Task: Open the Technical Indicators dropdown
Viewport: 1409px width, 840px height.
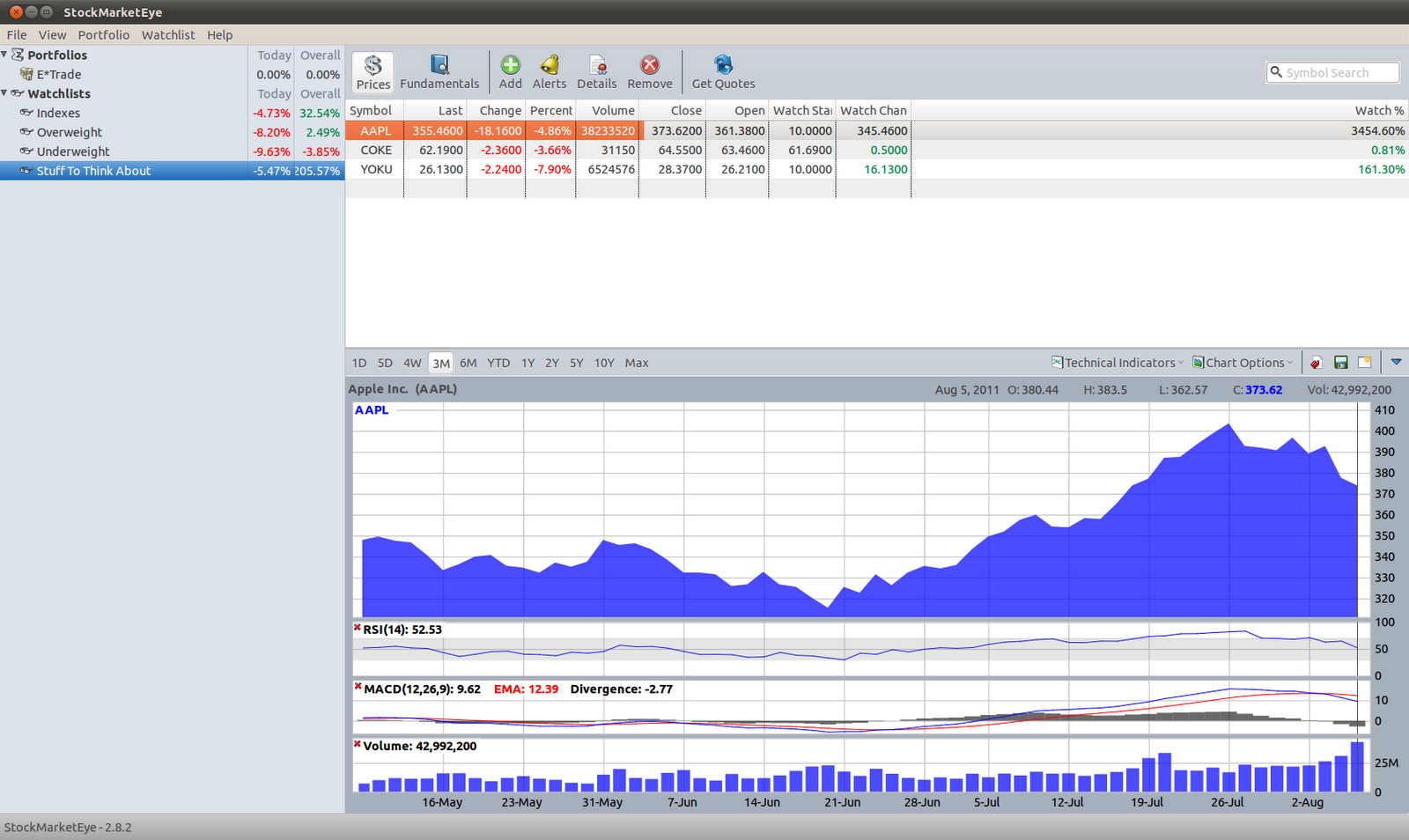Action: pos(1117,363)
